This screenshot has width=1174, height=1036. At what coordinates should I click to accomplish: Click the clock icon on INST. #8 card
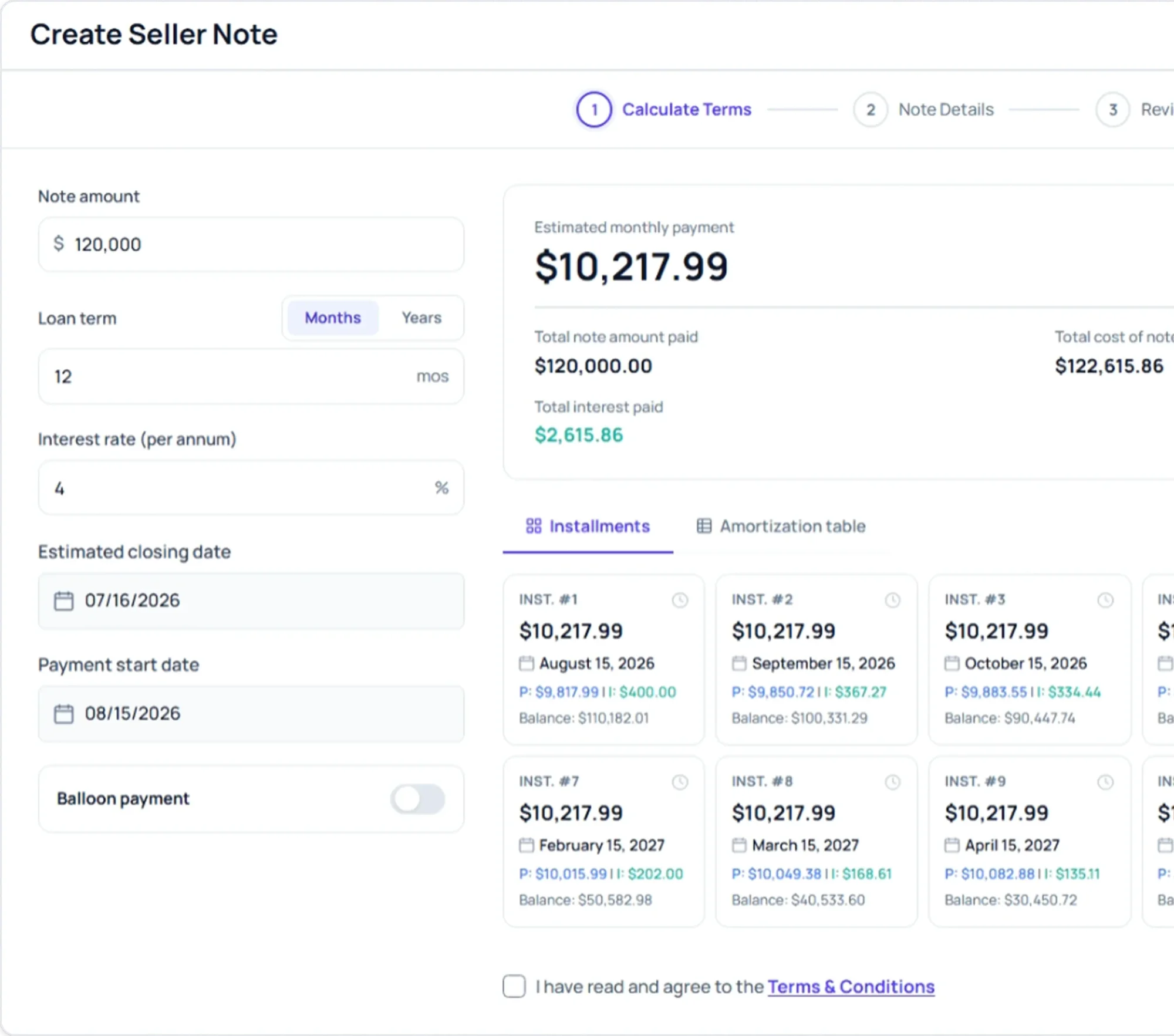click(x=892, y=782)
